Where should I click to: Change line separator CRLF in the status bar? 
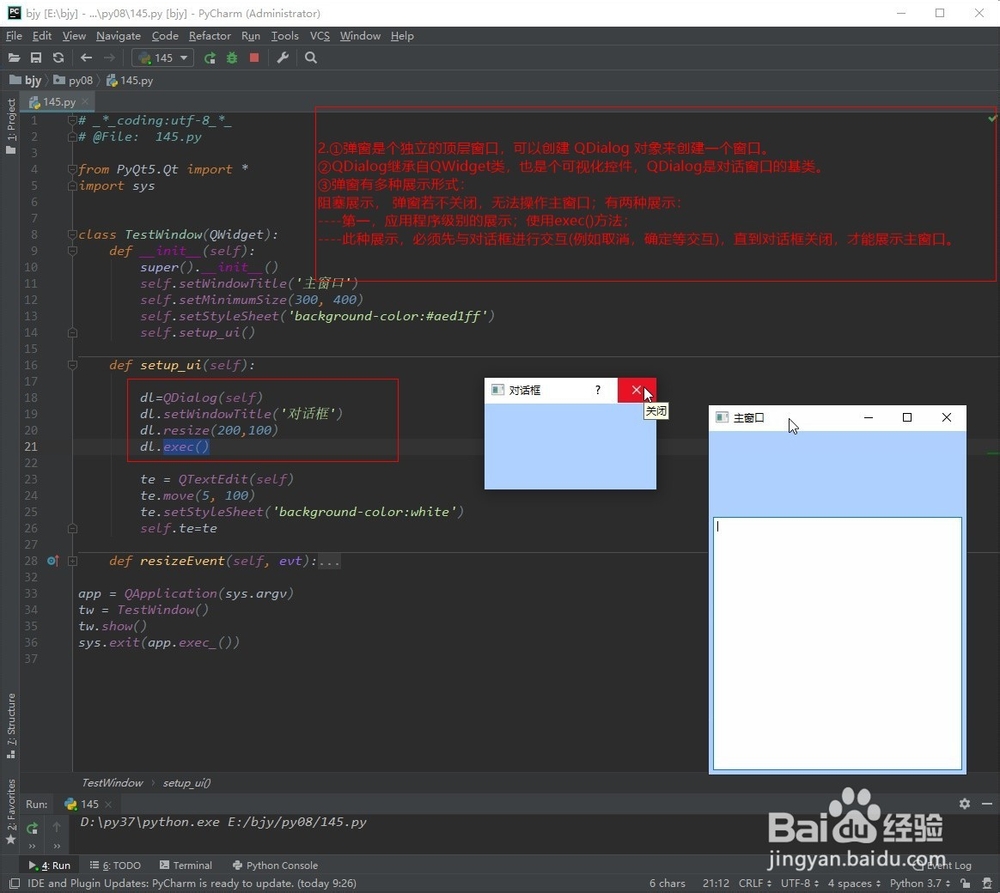[754, 883]
